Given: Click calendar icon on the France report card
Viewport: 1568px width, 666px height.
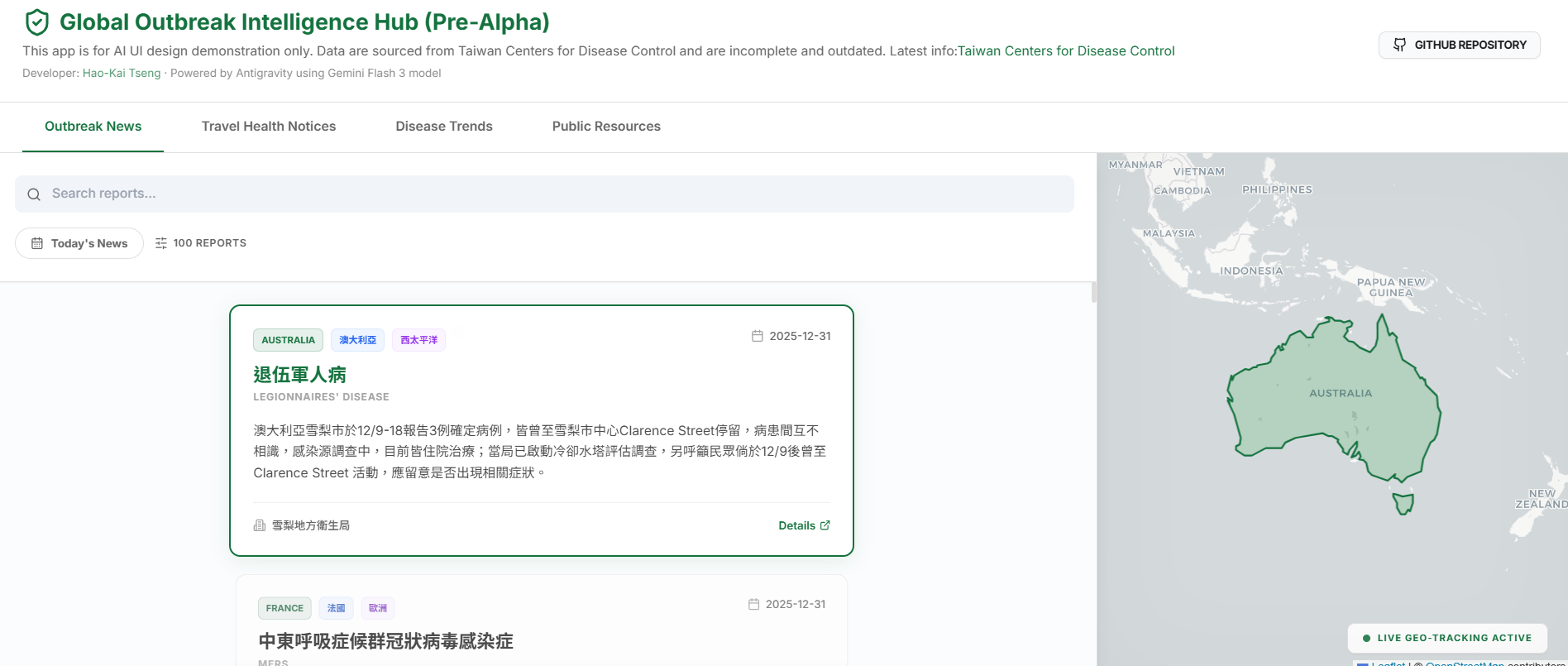Looking at the screenshot, I should 753,604.
